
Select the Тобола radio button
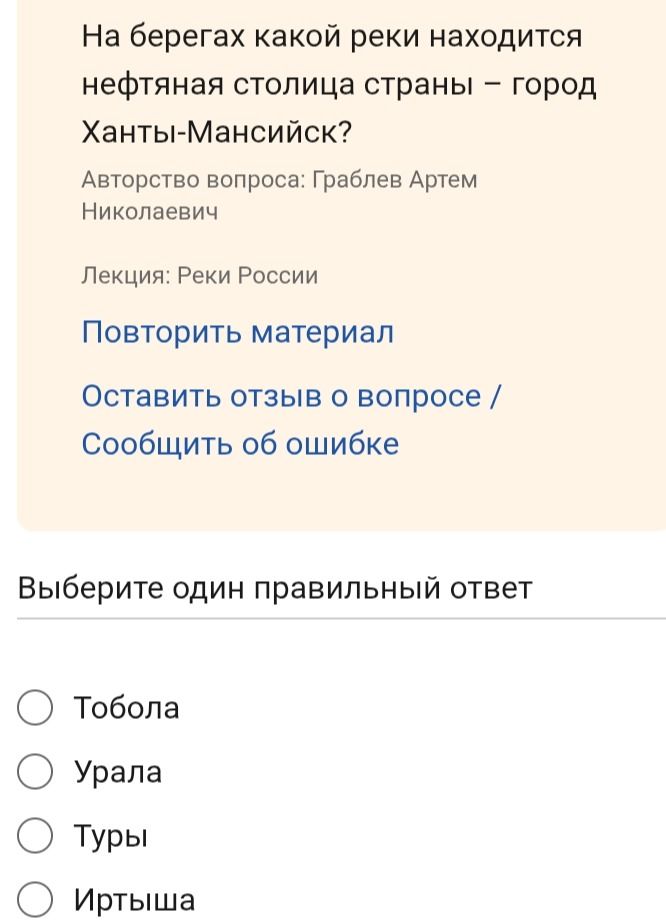click(35, 708)
